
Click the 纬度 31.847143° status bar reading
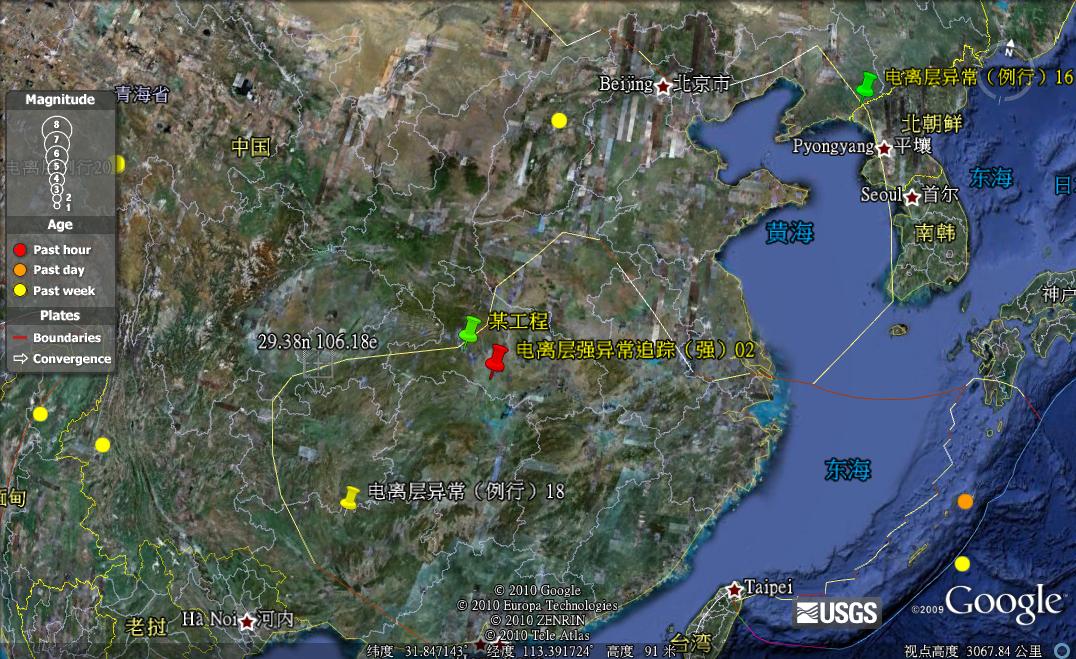417,651
